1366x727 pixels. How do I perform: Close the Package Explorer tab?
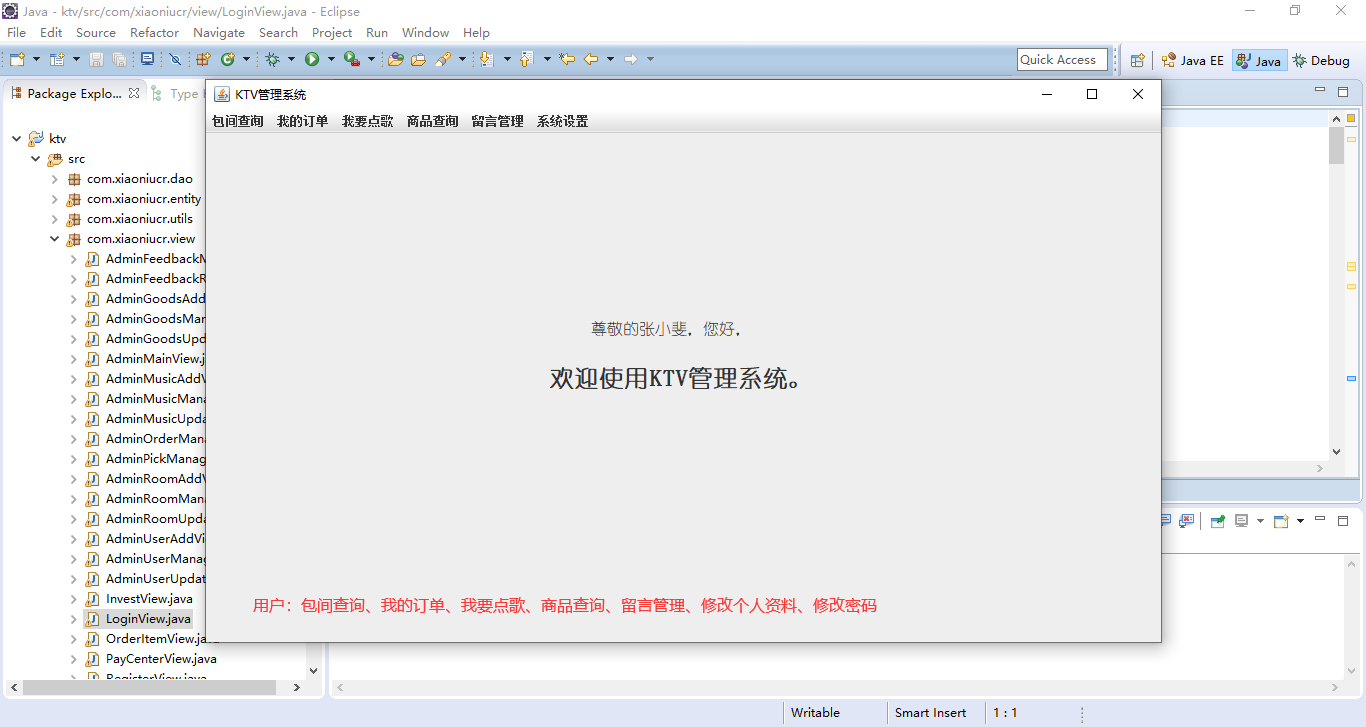(x=134, y=93)
